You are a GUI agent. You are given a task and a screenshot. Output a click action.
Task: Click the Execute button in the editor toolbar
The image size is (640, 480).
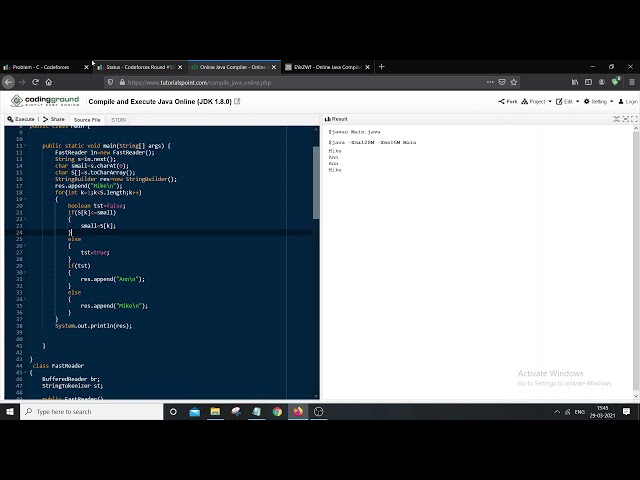(x=21, y=119)
